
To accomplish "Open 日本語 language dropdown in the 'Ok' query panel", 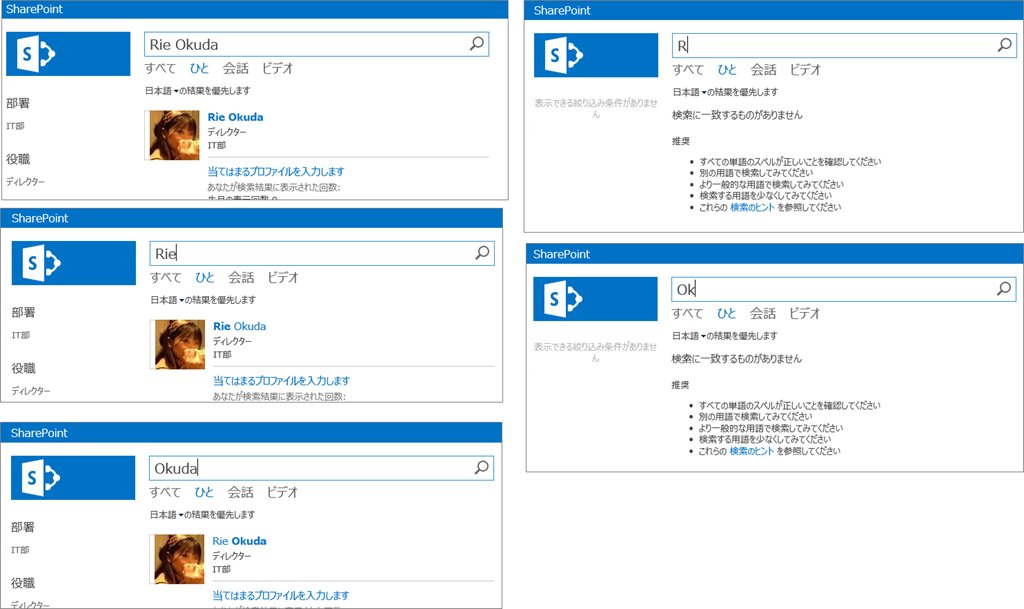I will tap(689, 336).
